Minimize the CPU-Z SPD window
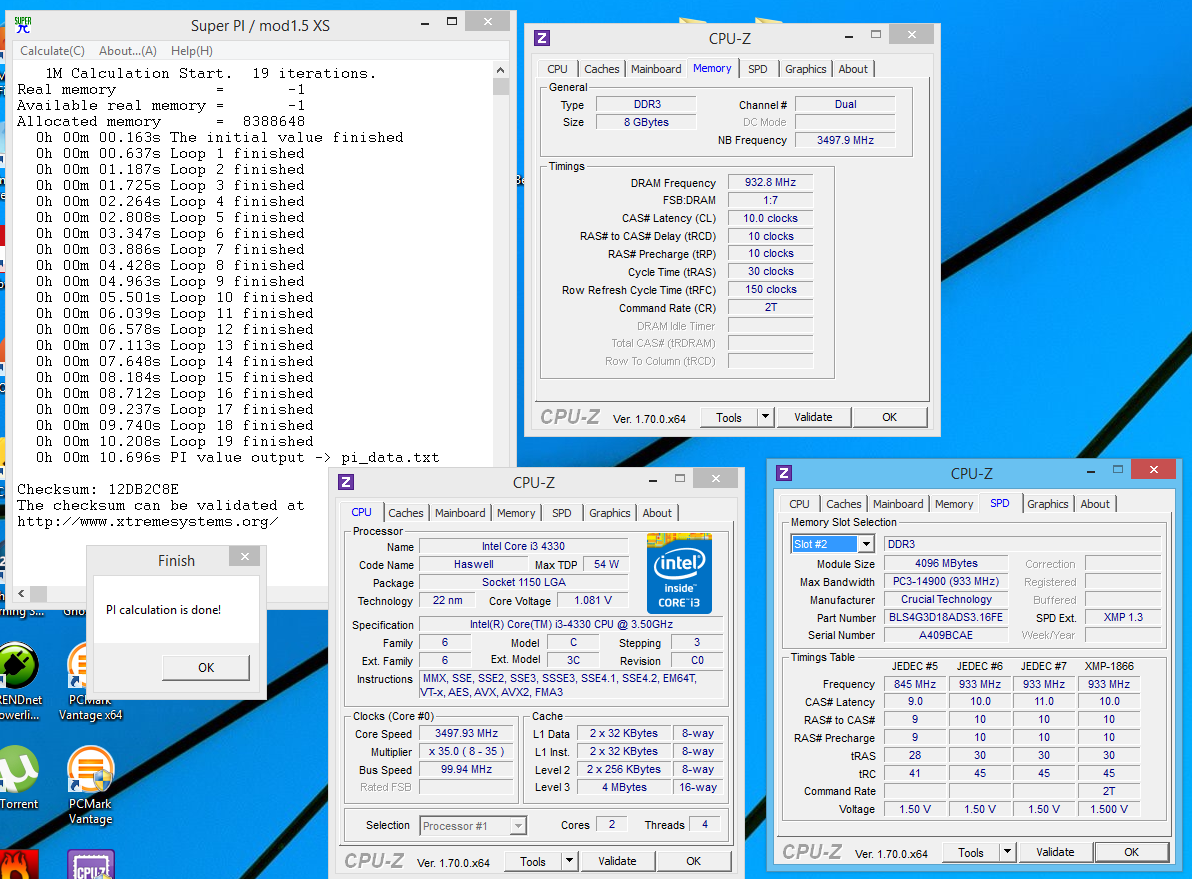The image size is (1192, 879). point(1091,471)
